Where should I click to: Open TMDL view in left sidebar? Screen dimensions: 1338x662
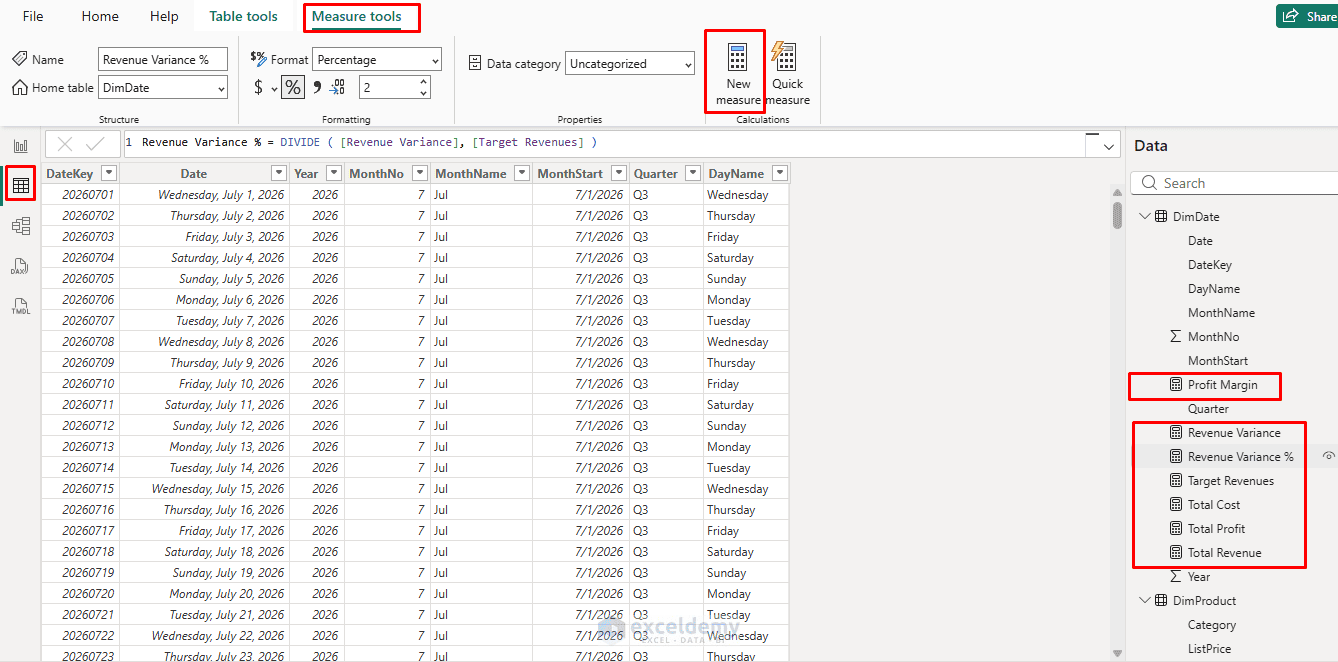coord(20,306)
